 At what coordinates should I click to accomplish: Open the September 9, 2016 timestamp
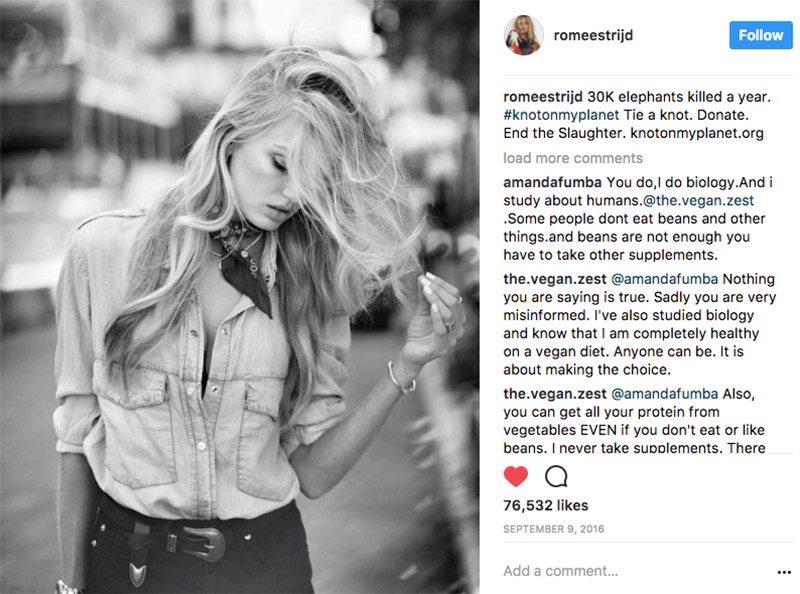pyautogui.click(x=554, y=529)
